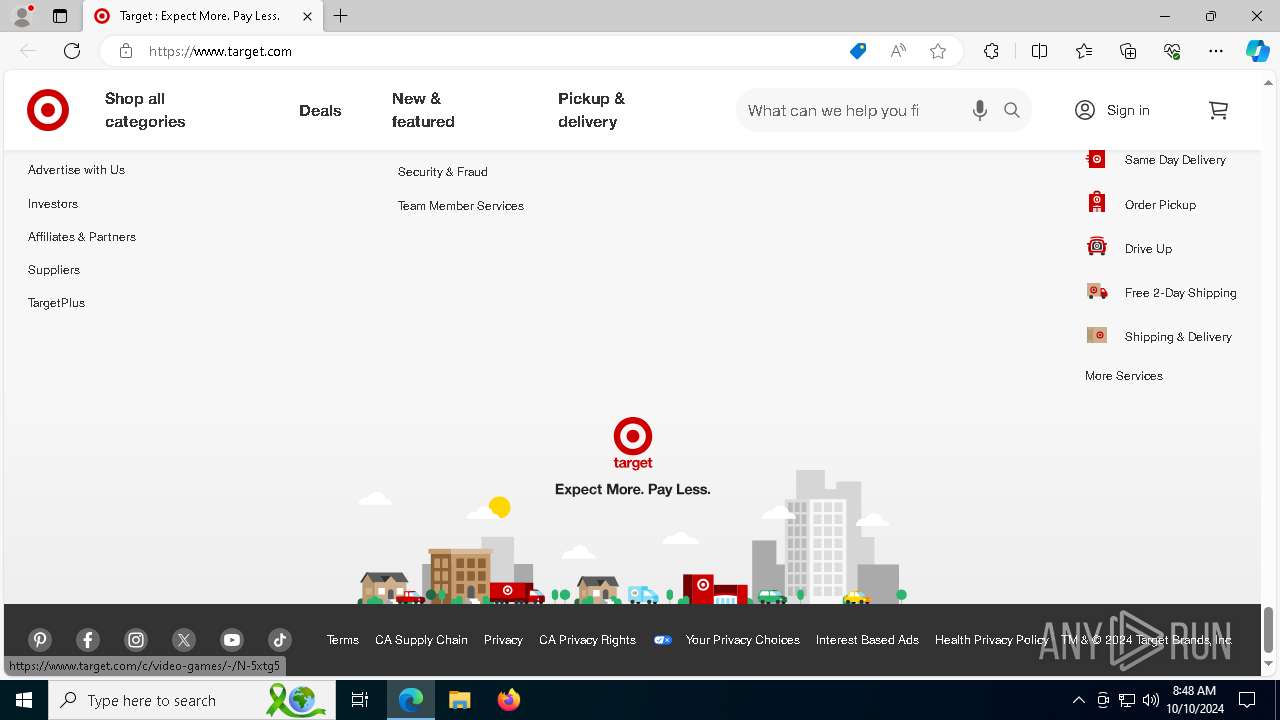Viewport: 1280px width, 720px height.
Task: Show hidden system tray icons
Action: click(1078, 700)
